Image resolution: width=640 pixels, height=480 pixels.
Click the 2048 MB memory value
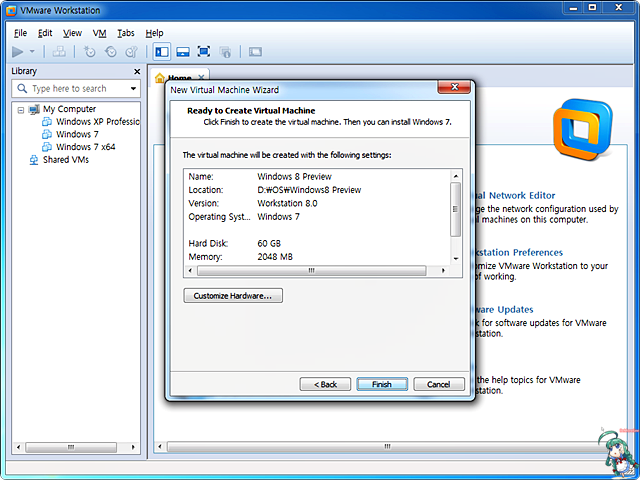point(275,257)
